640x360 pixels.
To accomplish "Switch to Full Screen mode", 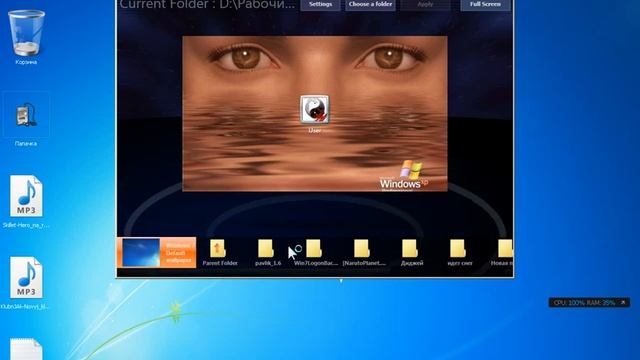I will pos(485,5).
